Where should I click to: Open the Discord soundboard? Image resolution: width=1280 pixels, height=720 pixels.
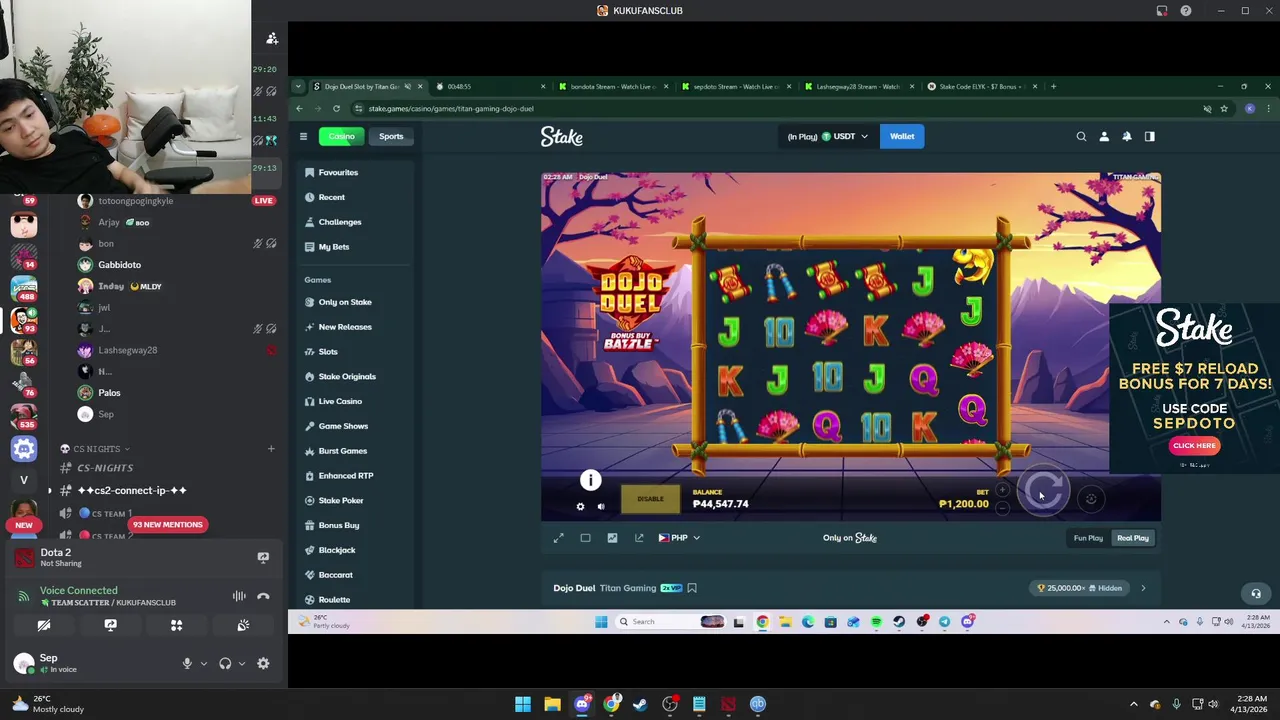[243, 625]
